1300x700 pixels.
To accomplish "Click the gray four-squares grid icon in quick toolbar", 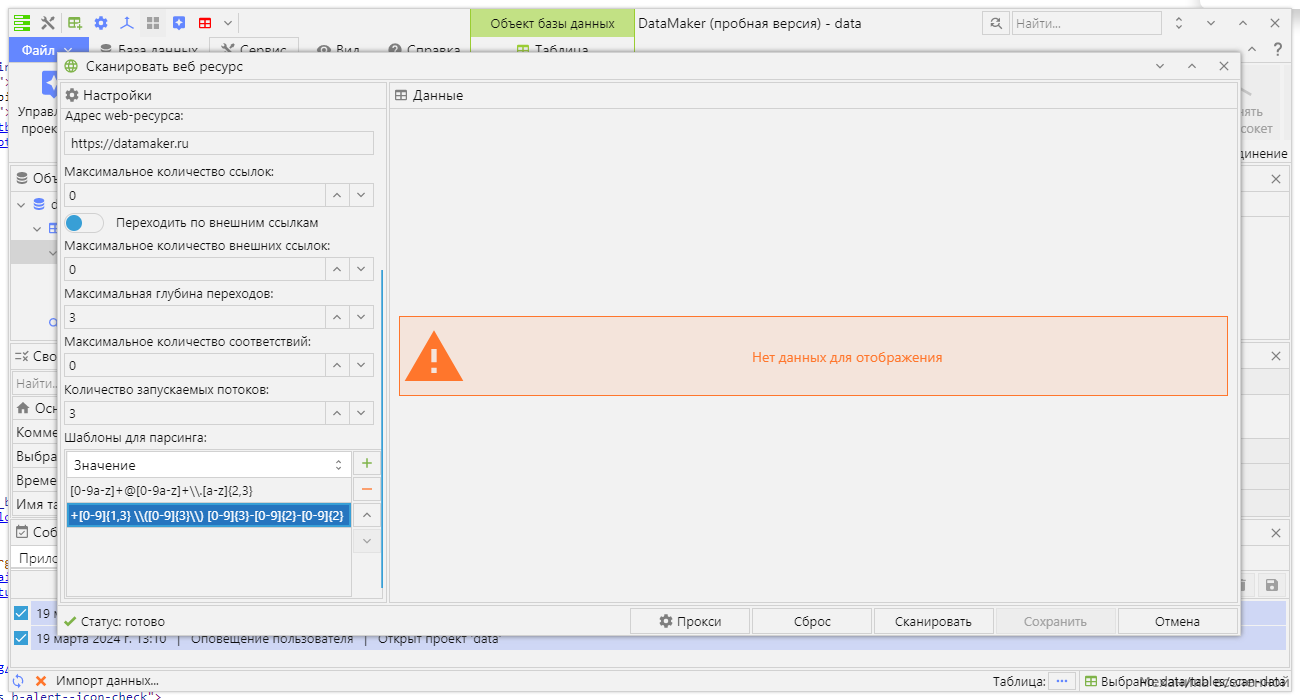I will [153, 22].
